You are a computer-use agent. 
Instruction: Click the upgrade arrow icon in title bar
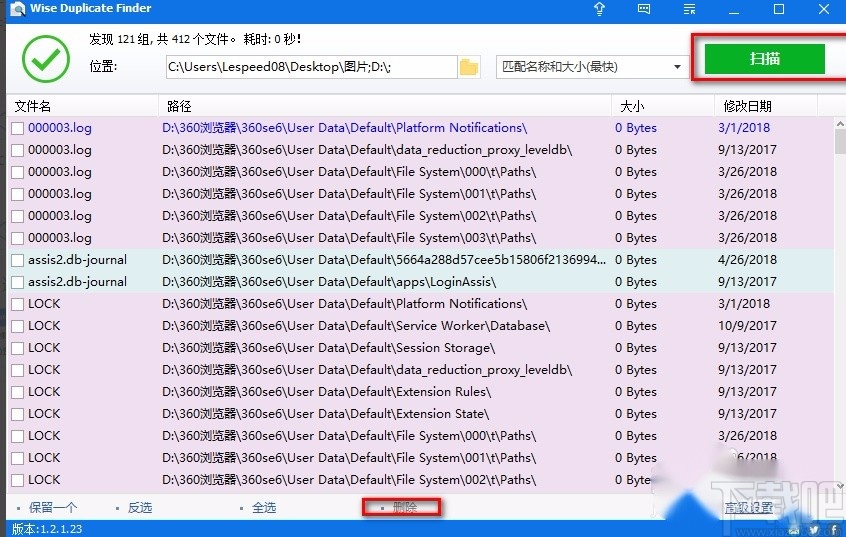[x=599, y=9]
